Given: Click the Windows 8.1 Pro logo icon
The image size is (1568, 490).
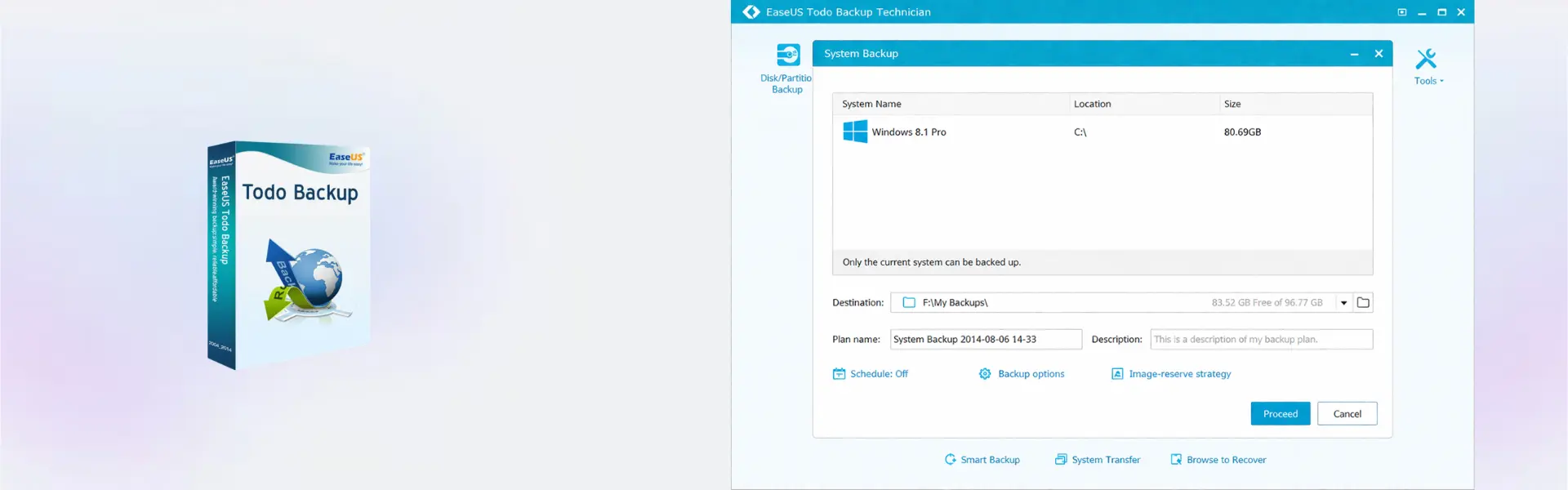Looking at the screenshot, I should pos(855,131).
